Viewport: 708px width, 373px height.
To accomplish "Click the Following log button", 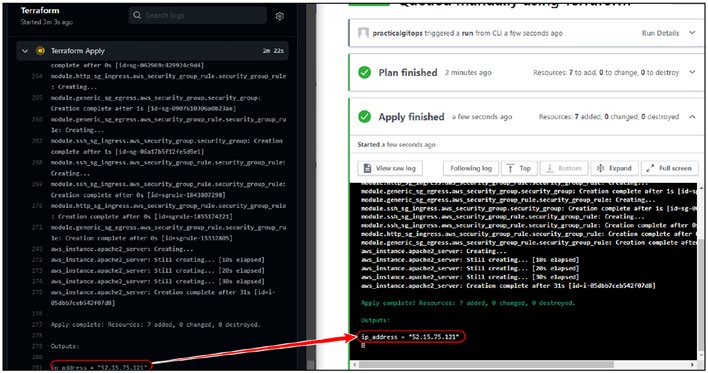I will pyautogui.click(x=470, y=168).
